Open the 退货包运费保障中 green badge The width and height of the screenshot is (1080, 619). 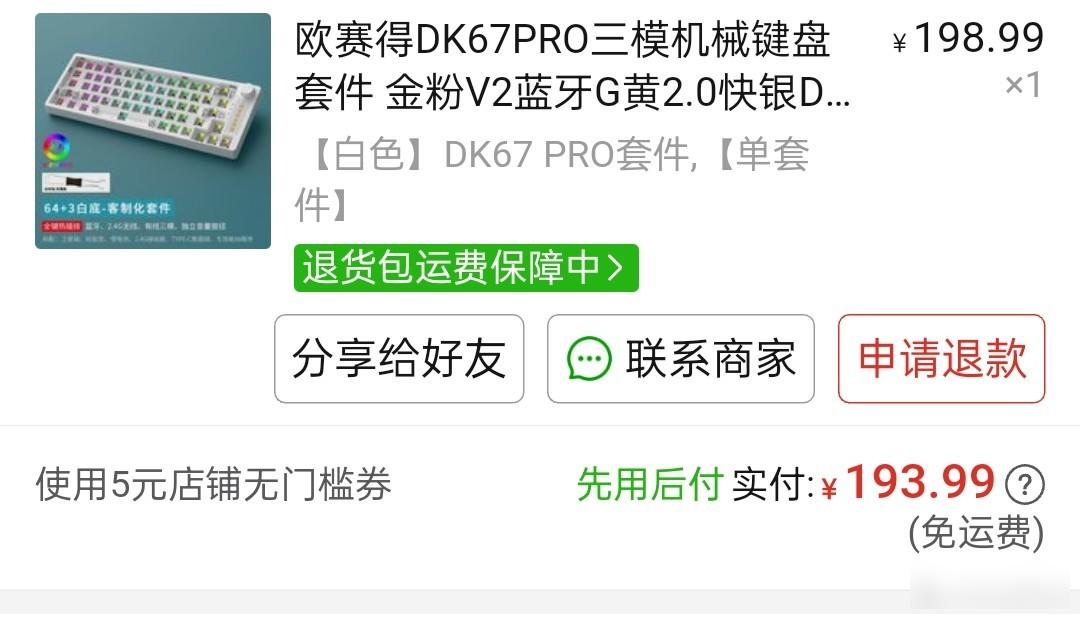[466, 268]
